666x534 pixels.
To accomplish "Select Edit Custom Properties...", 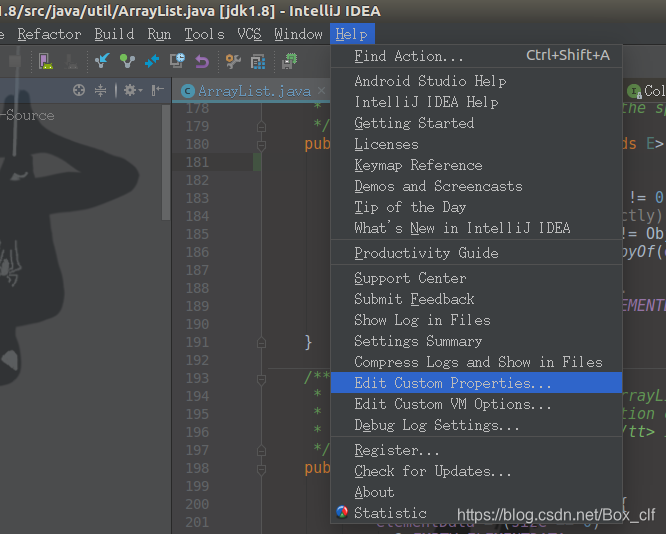I will tap(476, 383).
